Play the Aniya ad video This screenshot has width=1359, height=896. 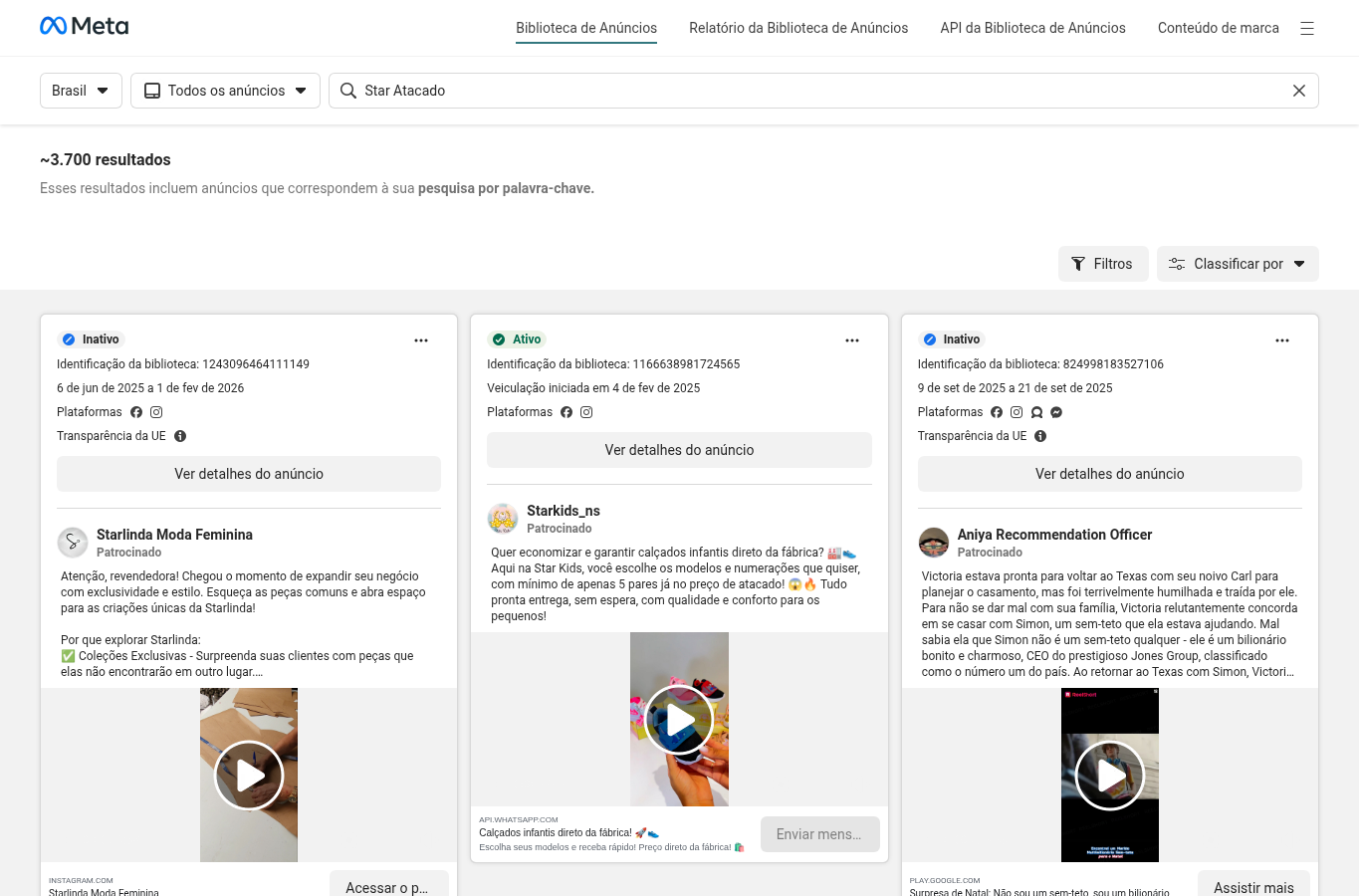1110,776
